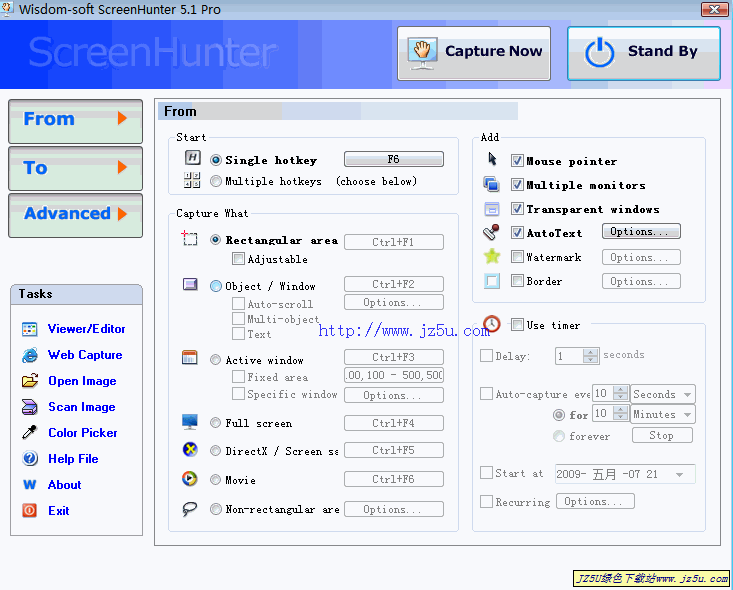Select Object / Window capture option
733x590 pixels.
click(216, 286)
